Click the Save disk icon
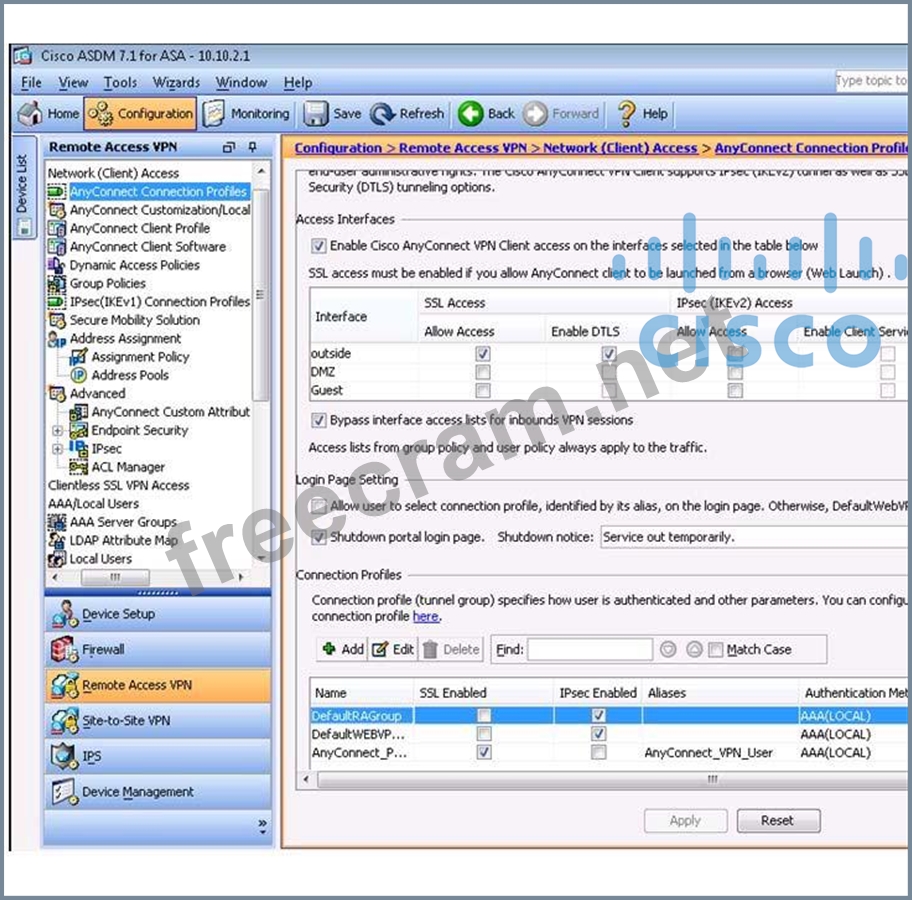The image size is (912, 900). [316, 114]
